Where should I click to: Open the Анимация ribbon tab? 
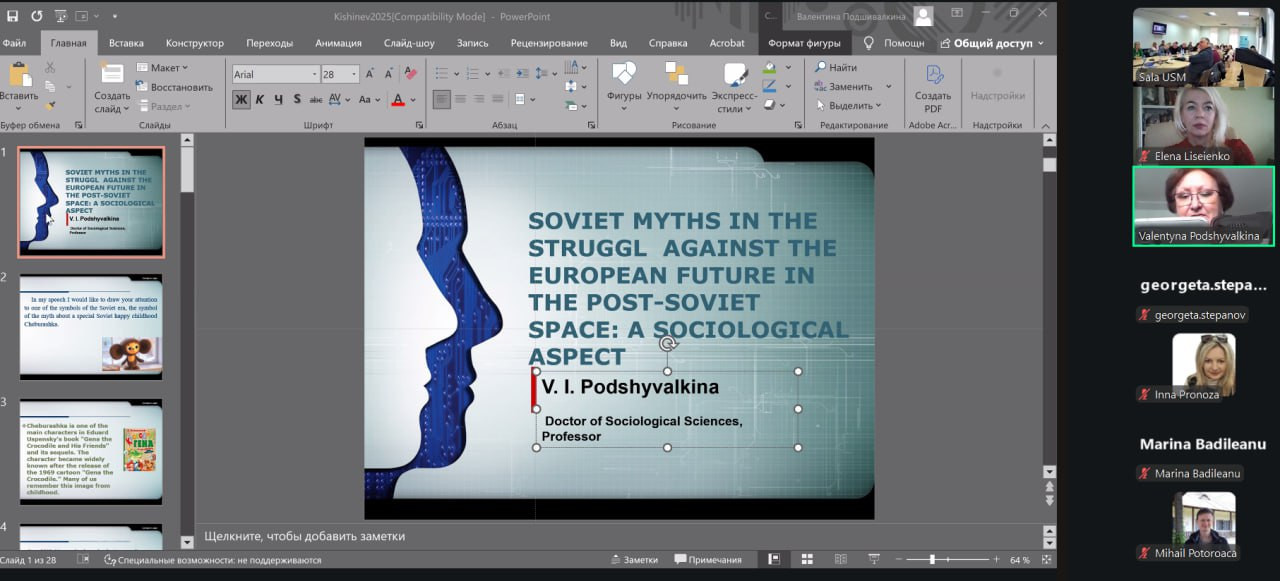tap(338, 43)
